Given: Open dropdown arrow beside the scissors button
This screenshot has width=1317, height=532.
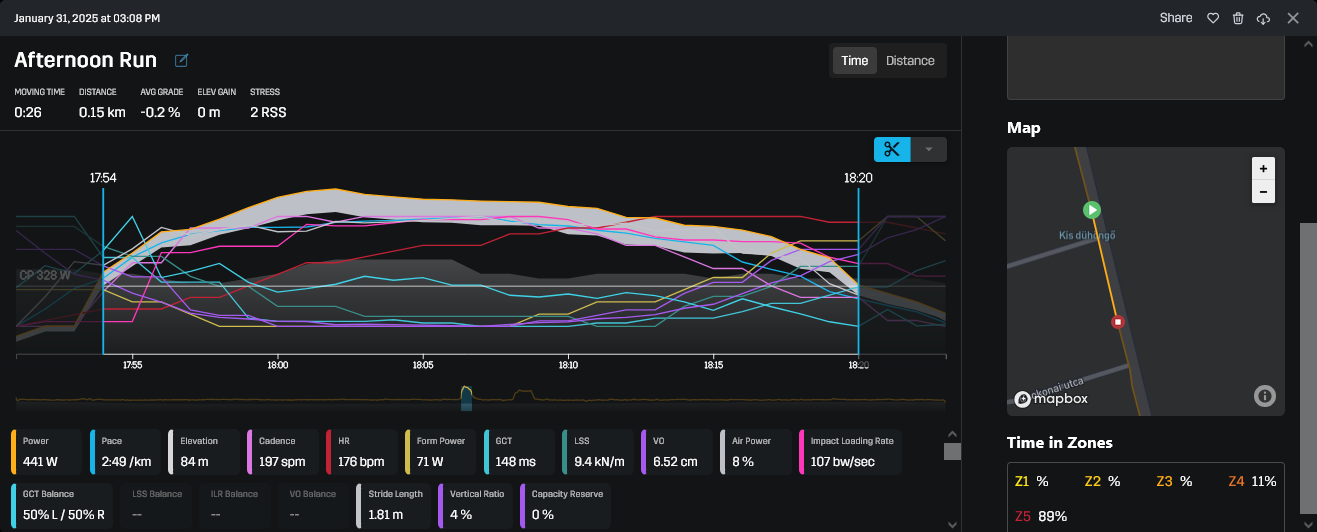Looking at the screenshot, I should 928,149.
